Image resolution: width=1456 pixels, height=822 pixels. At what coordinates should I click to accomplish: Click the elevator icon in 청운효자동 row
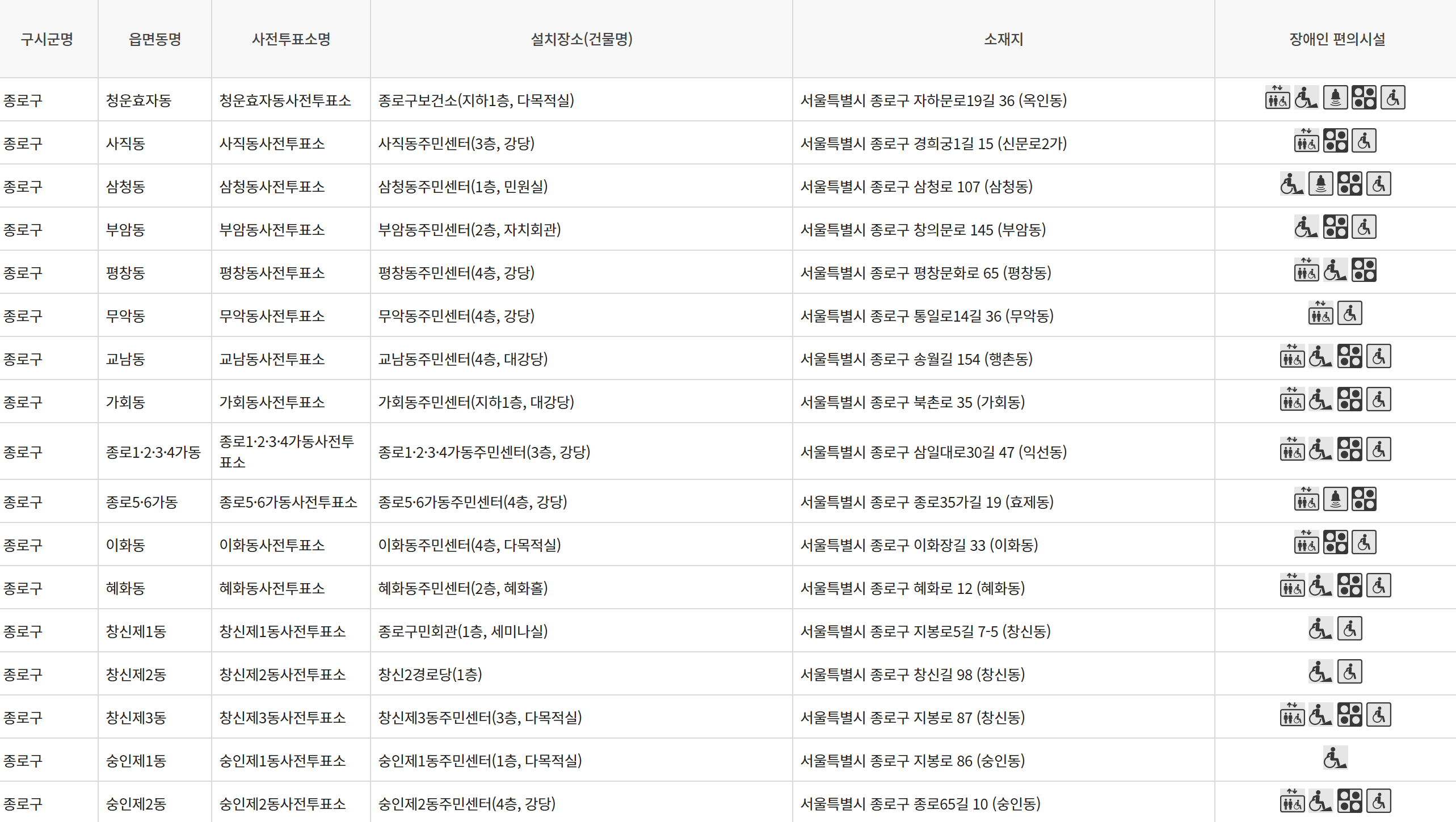tap(1277, 98)
